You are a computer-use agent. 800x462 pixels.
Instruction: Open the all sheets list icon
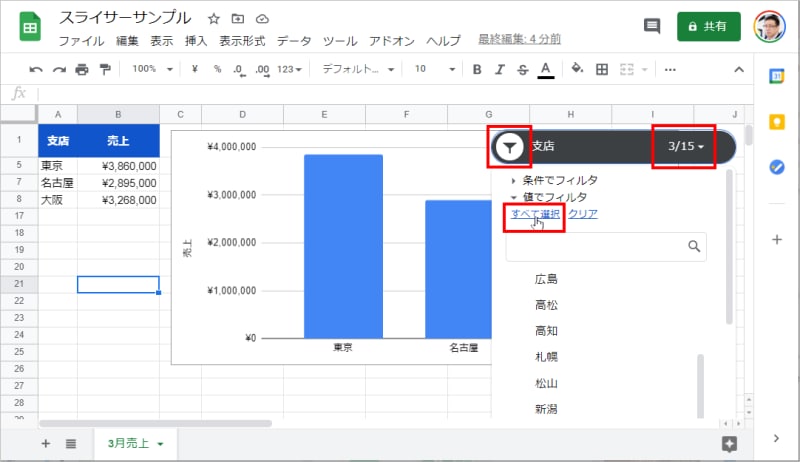tap(71, 444)
